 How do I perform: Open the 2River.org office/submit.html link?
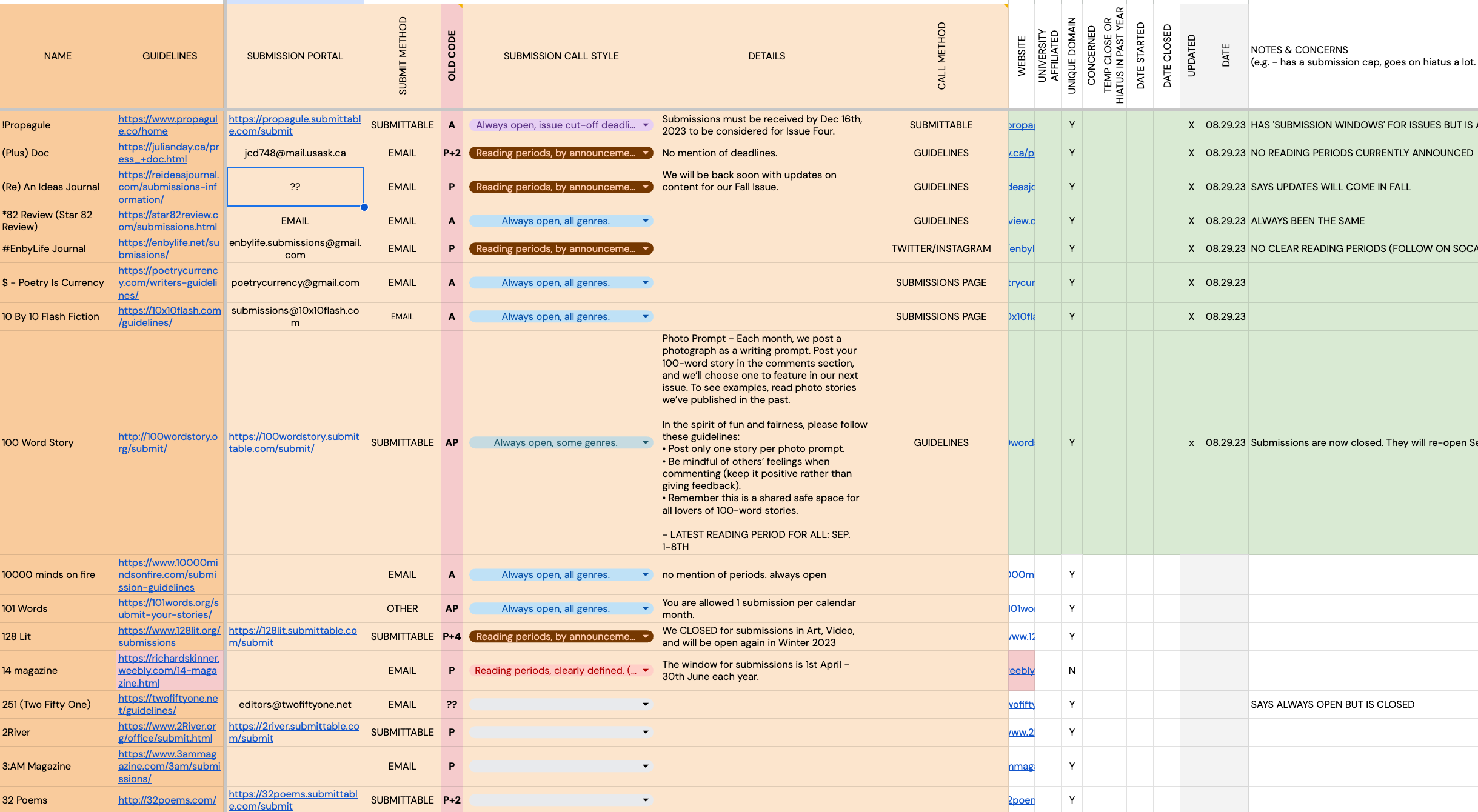tap(167, 732)
